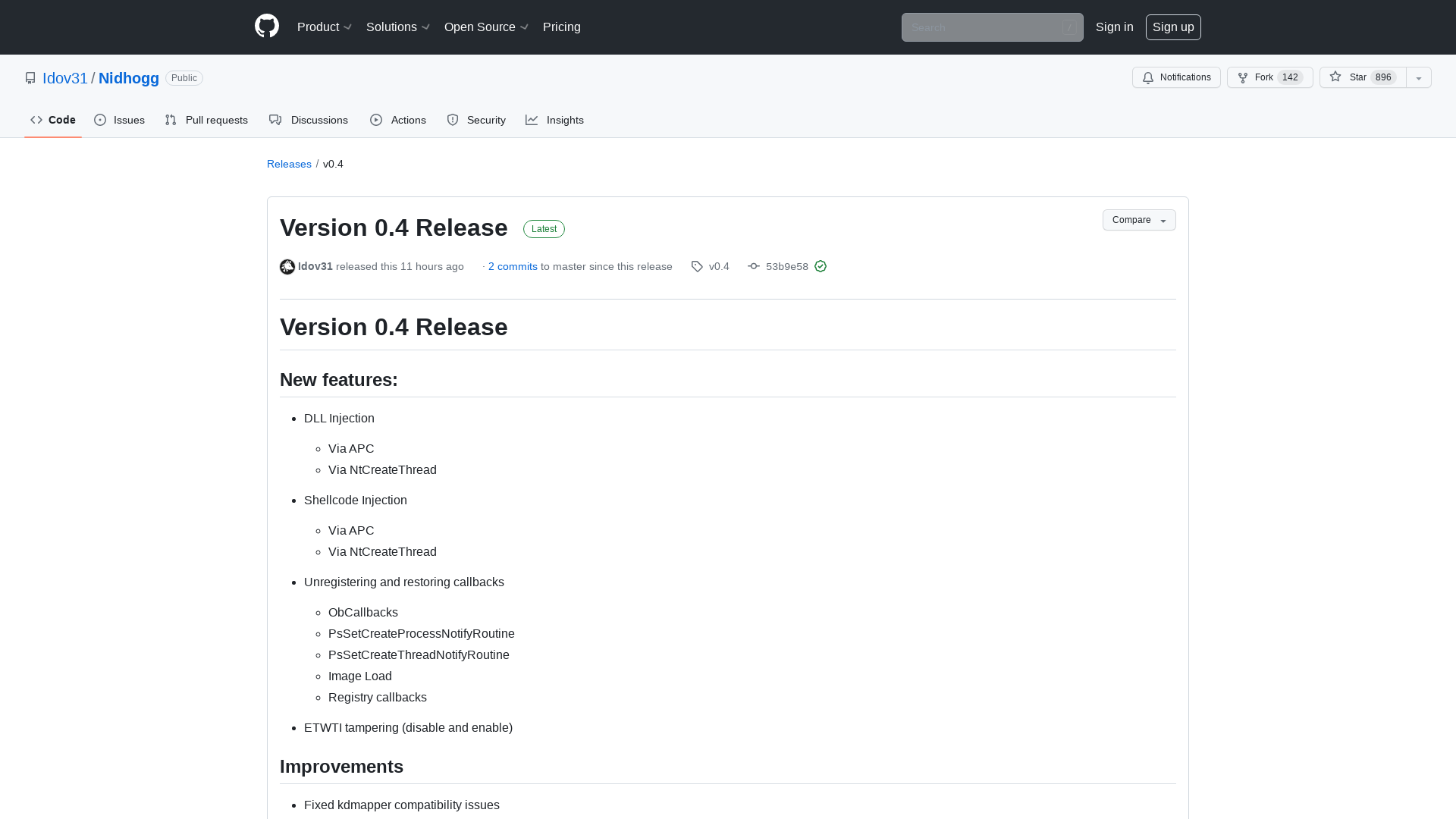This screenshot has width=1456, height=819.
Task: Open commit 53b9e58
Action: [787, 266]
